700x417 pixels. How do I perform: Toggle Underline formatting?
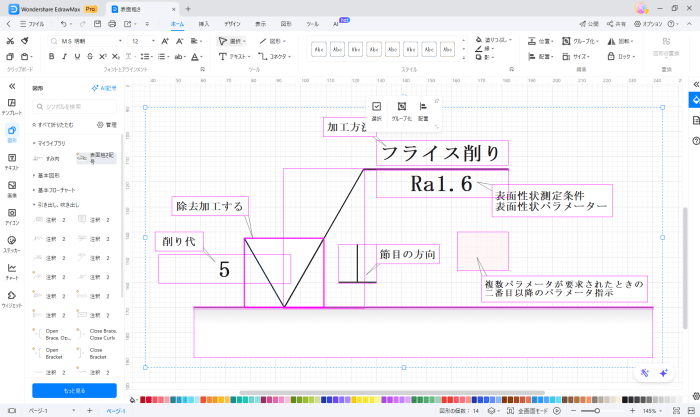coord(77,57)
